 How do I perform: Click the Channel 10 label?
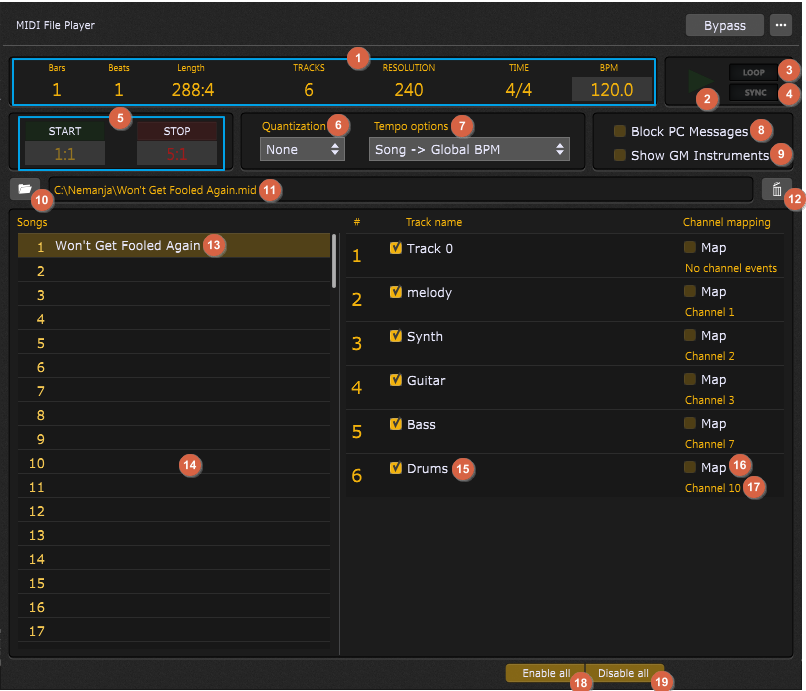[x=712, y=488]
